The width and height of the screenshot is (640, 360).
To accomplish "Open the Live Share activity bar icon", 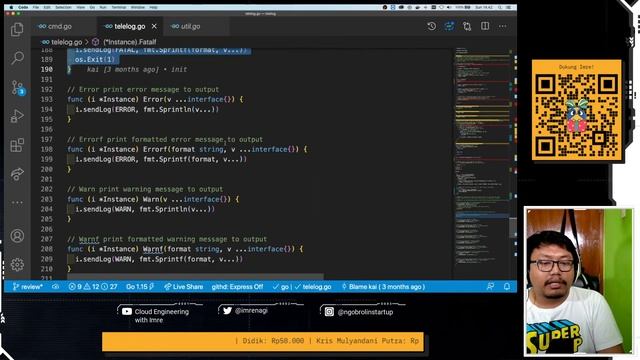I will (17, 174).
